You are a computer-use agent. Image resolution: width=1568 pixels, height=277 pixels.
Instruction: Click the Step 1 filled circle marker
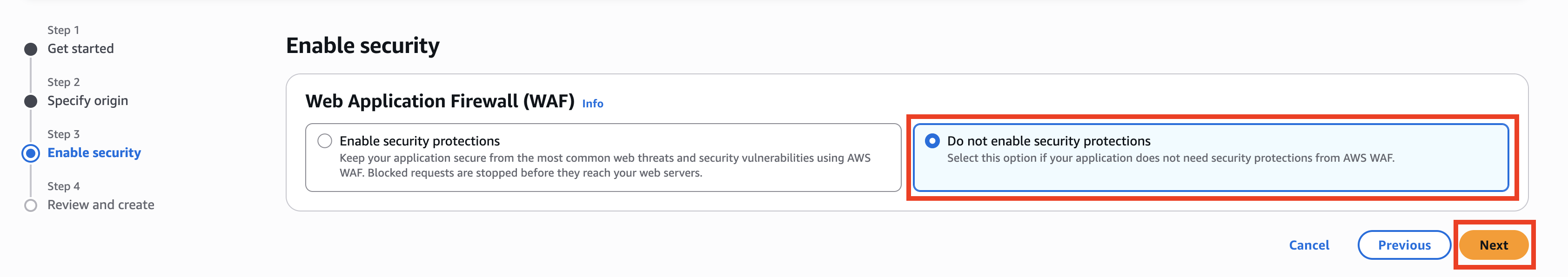tap(30, 49)
